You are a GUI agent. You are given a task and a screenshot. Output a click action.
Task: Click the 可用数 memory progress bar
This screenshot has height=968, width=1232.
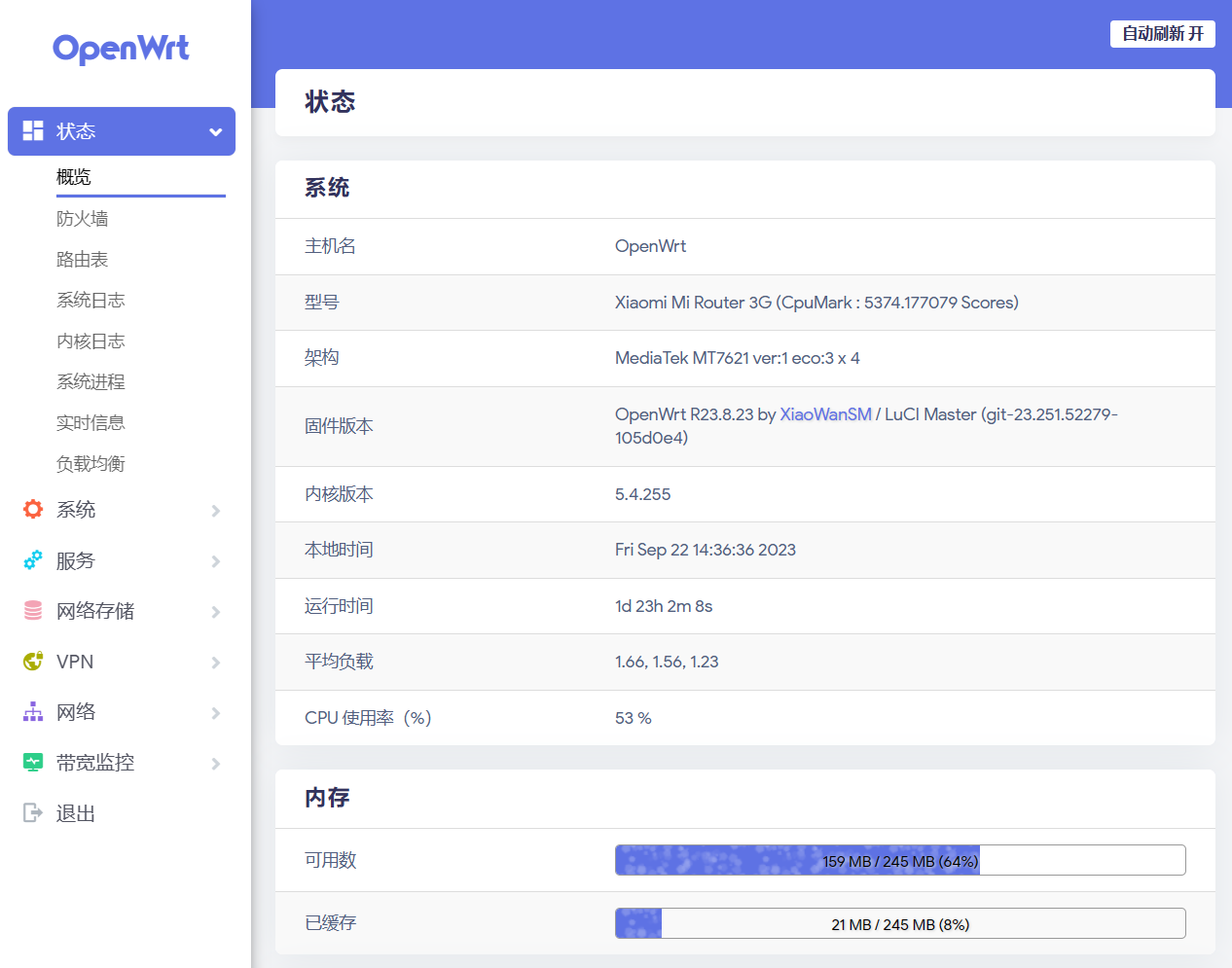click(x=900, y=860)
